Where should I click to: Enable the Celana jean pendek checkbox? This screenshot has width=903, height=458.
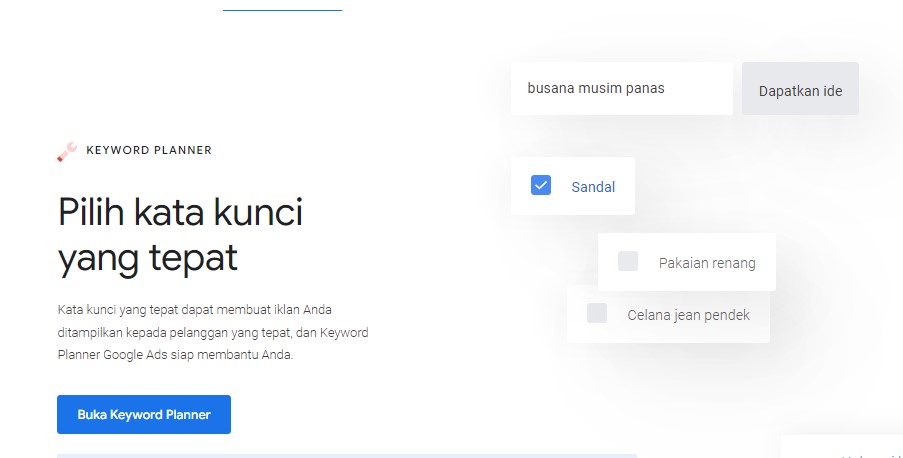coord(597,313)
